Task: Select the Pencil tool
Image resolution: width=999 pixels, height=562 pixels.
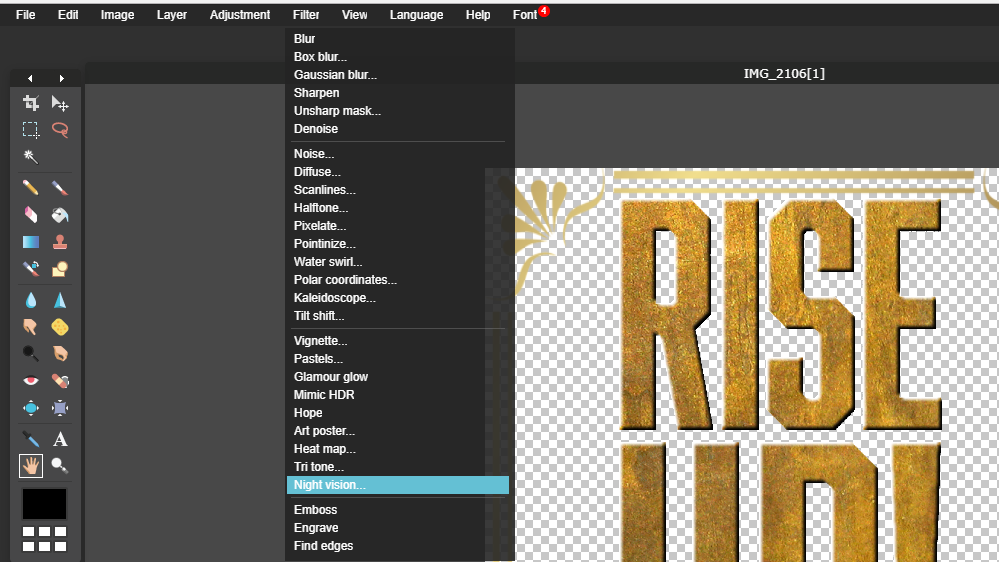Action: coord(31,188)
